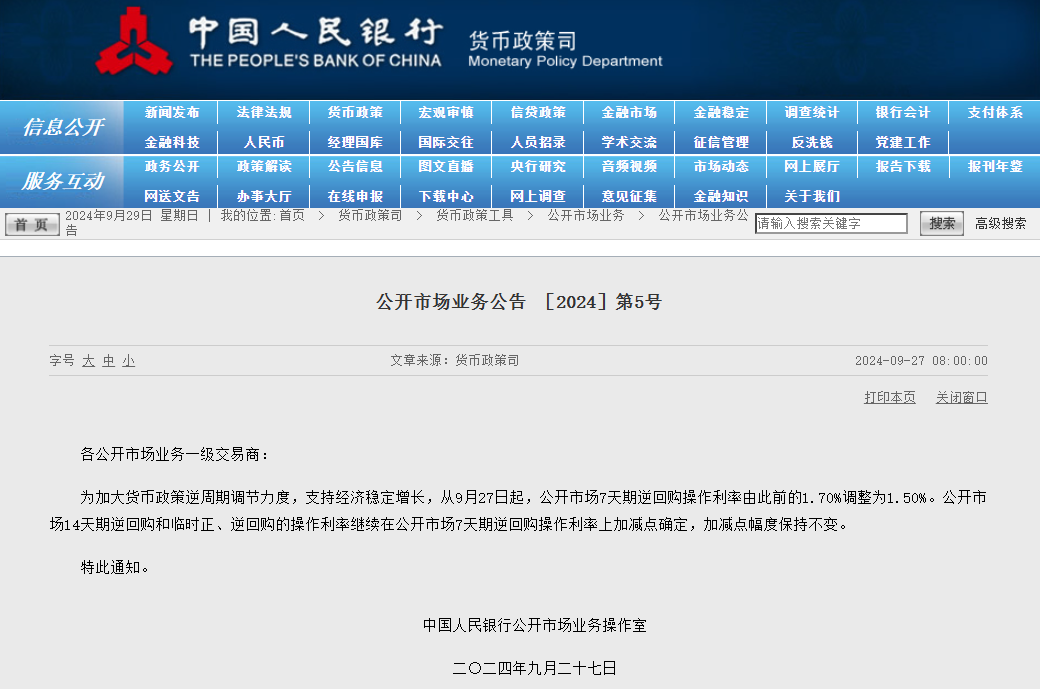Open 政策解读 under 服务互动

pyautogui.click(x=264, y=167)
